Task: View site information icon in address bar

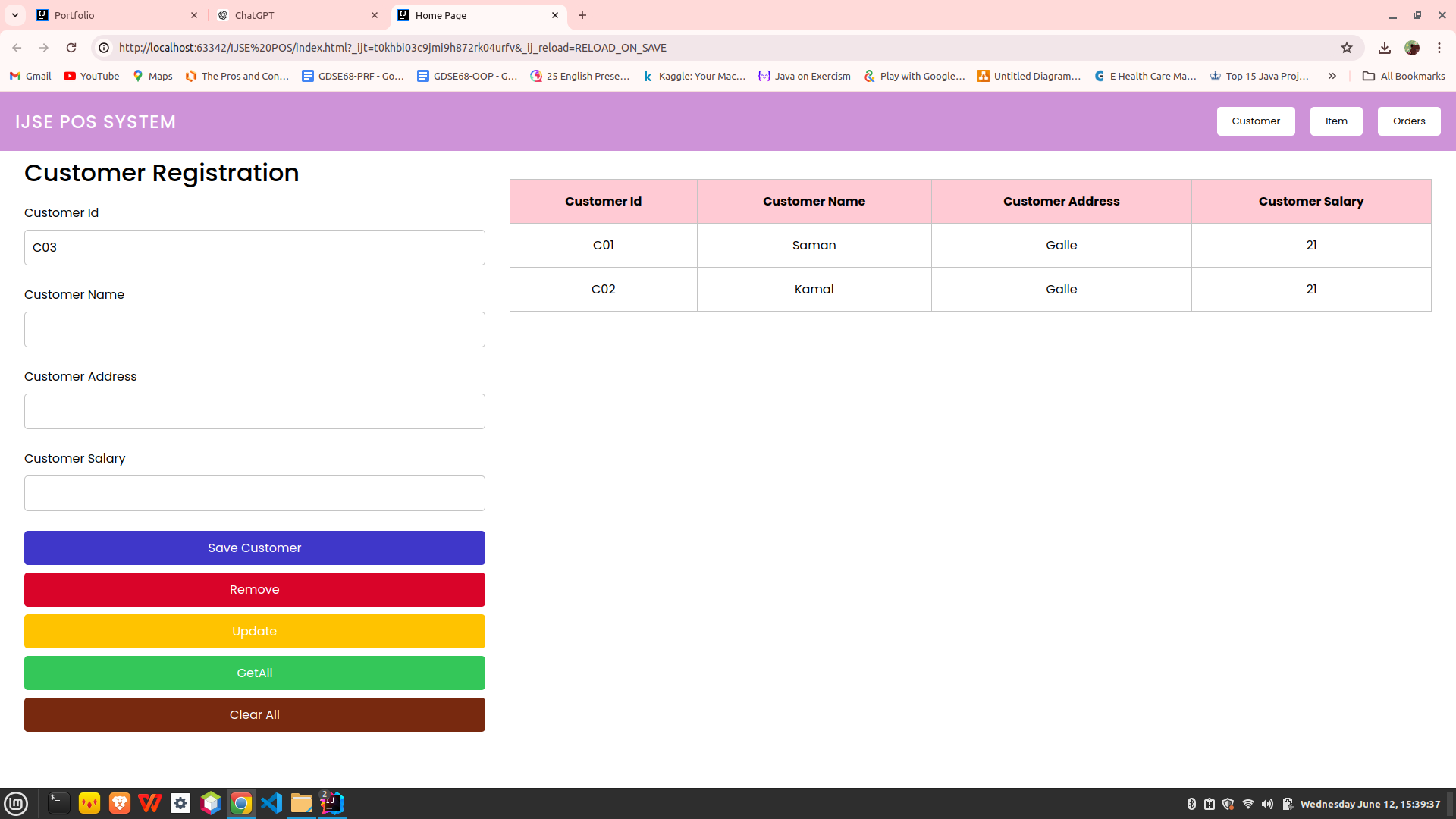Action: click(104, 48)
